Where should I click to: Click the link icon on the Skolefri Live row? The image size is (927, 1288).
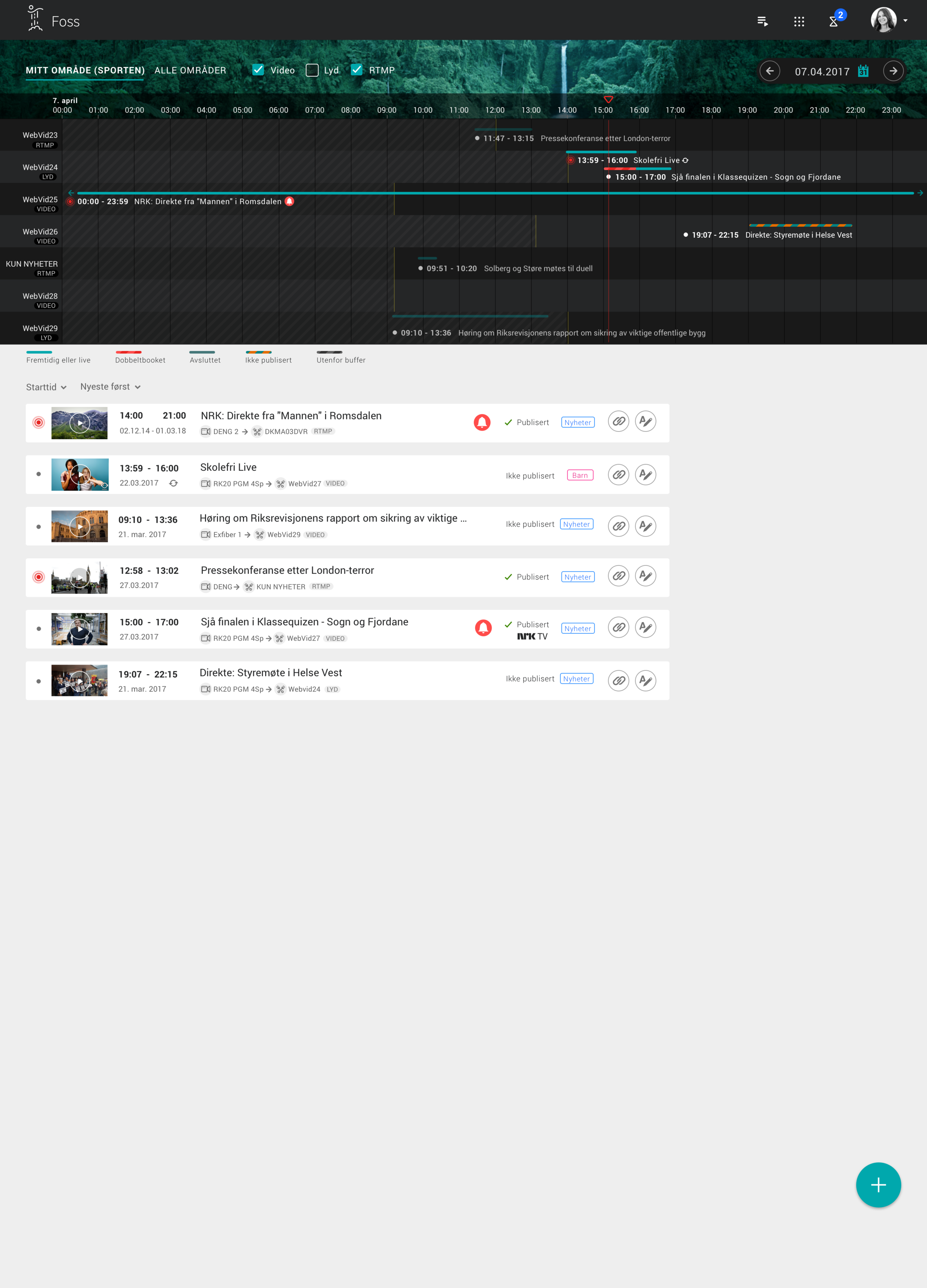click(x=618, y=474)
